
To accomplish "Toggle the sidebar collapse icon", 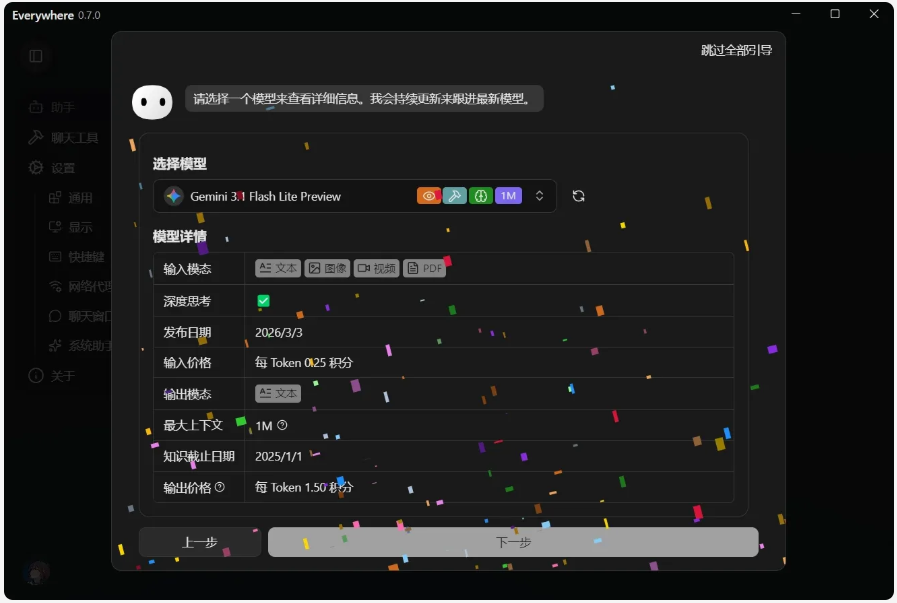I will click(x=36, y=56).
